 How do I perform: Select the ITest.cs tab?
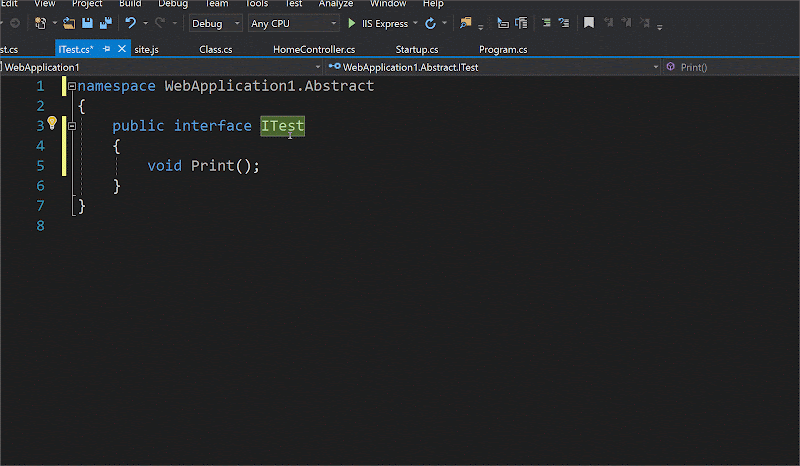[76, 50]
